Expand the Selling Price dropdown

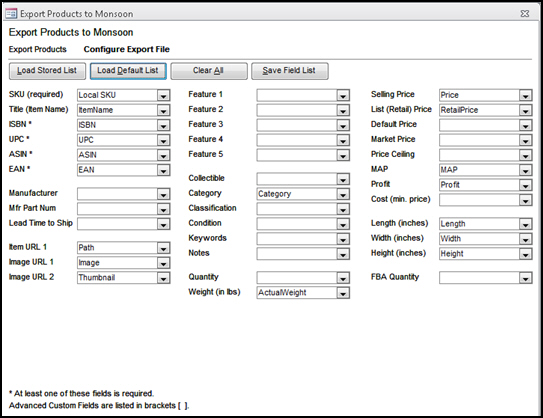click(x=525, y=95)
